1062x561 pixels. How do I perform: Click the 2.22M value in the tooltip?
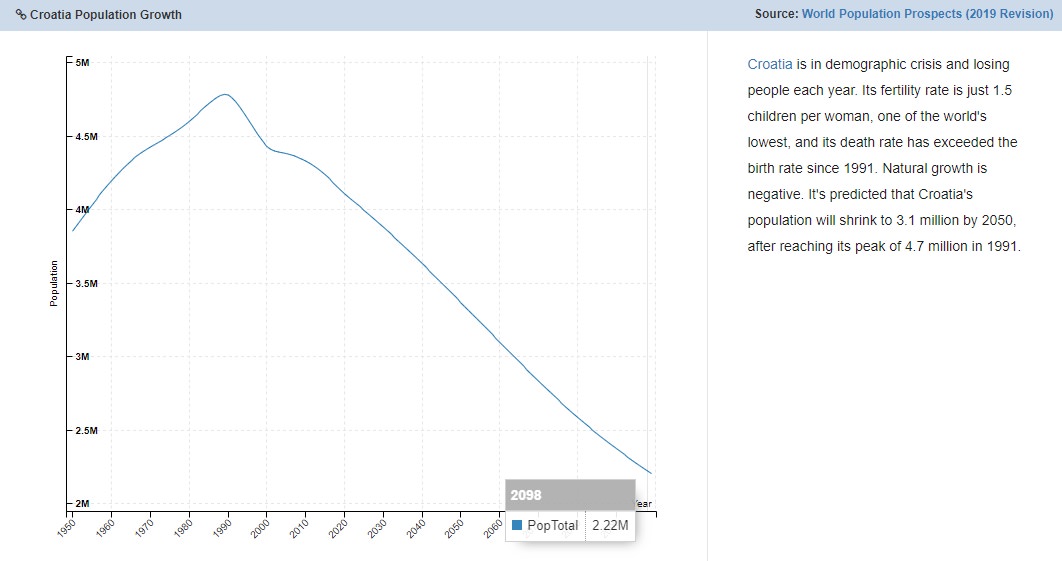click(610, 525)
